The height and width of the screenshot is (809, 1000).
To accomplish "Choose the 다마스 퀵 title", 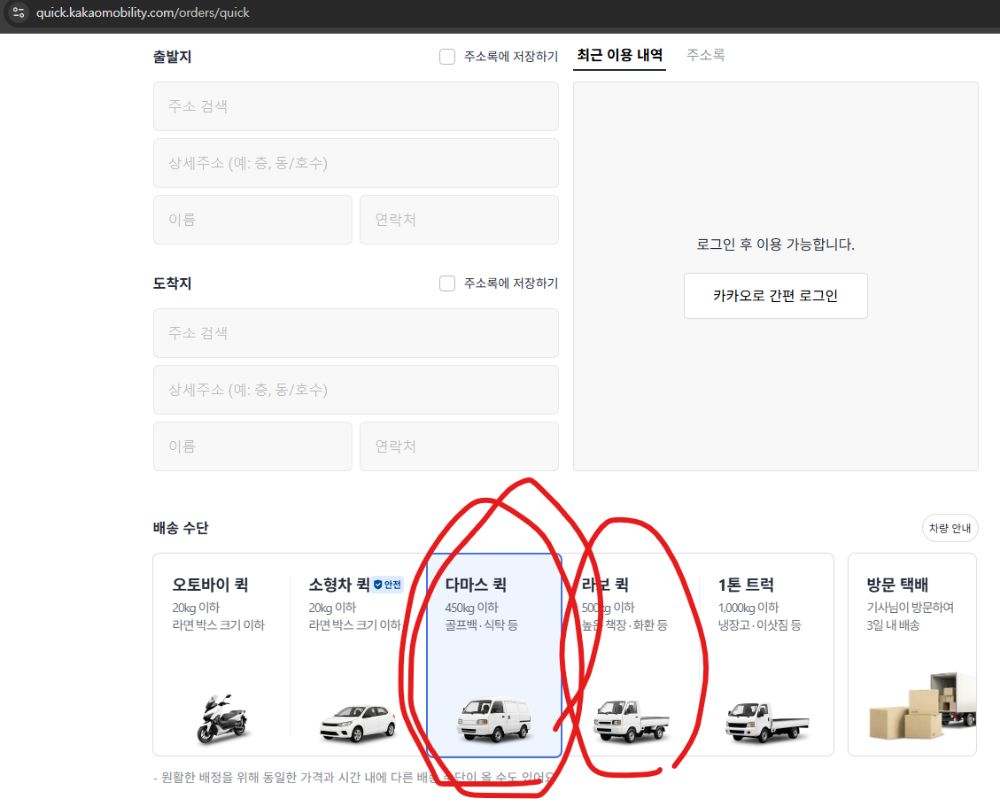I will 476,584.
